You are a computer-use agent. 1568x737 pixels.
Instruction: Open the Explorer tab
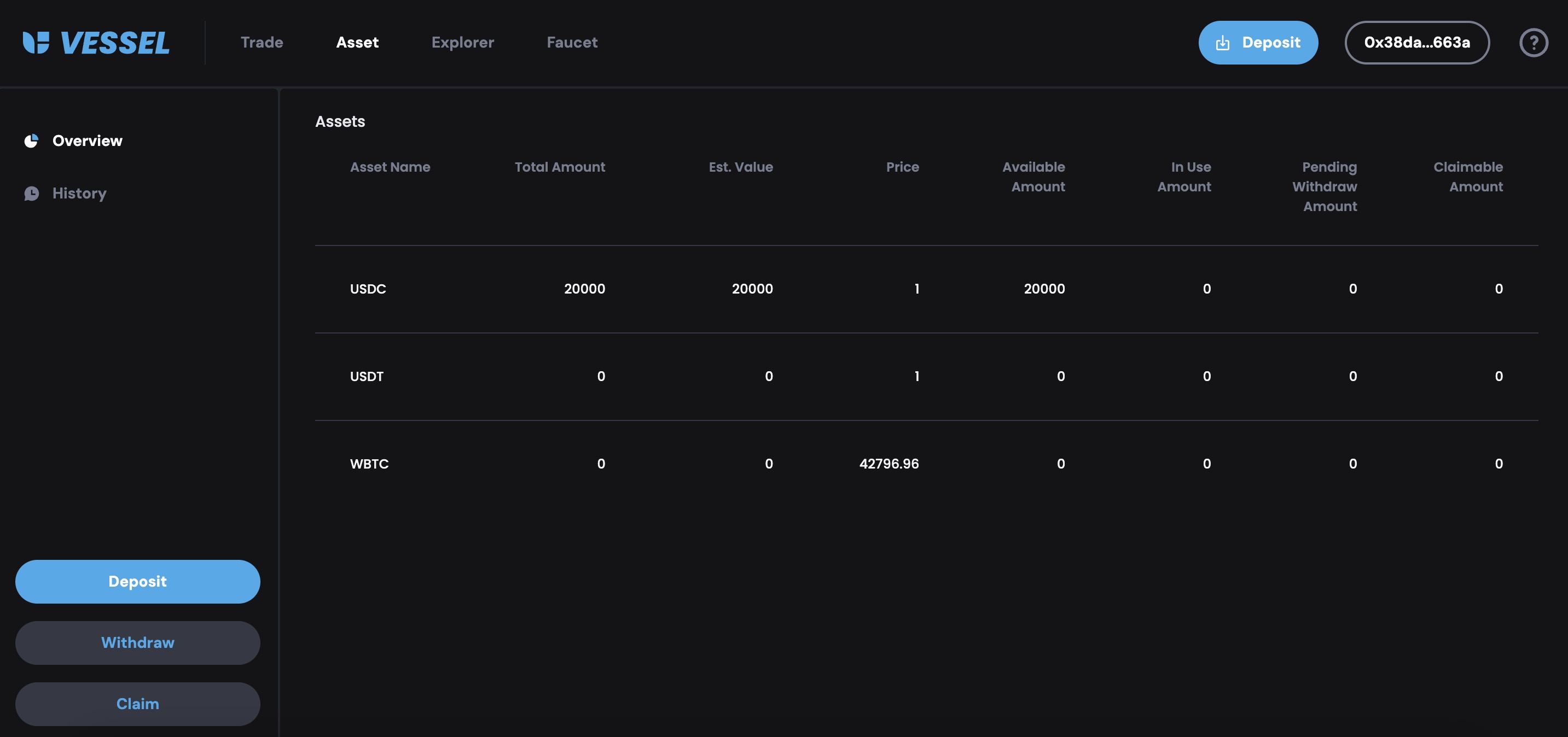point(463,43)
